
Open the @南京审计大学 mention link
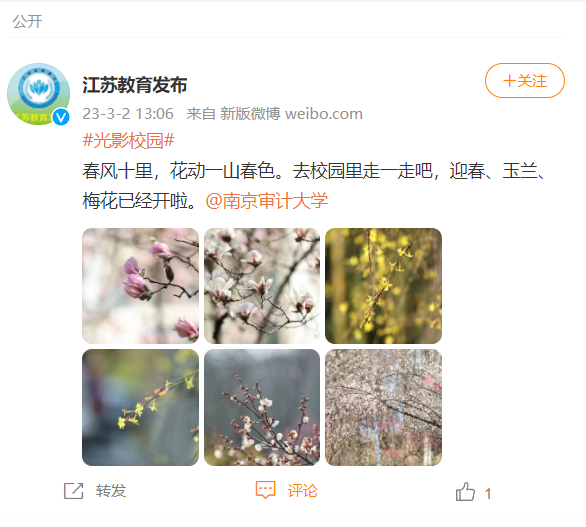pos(266,201)
